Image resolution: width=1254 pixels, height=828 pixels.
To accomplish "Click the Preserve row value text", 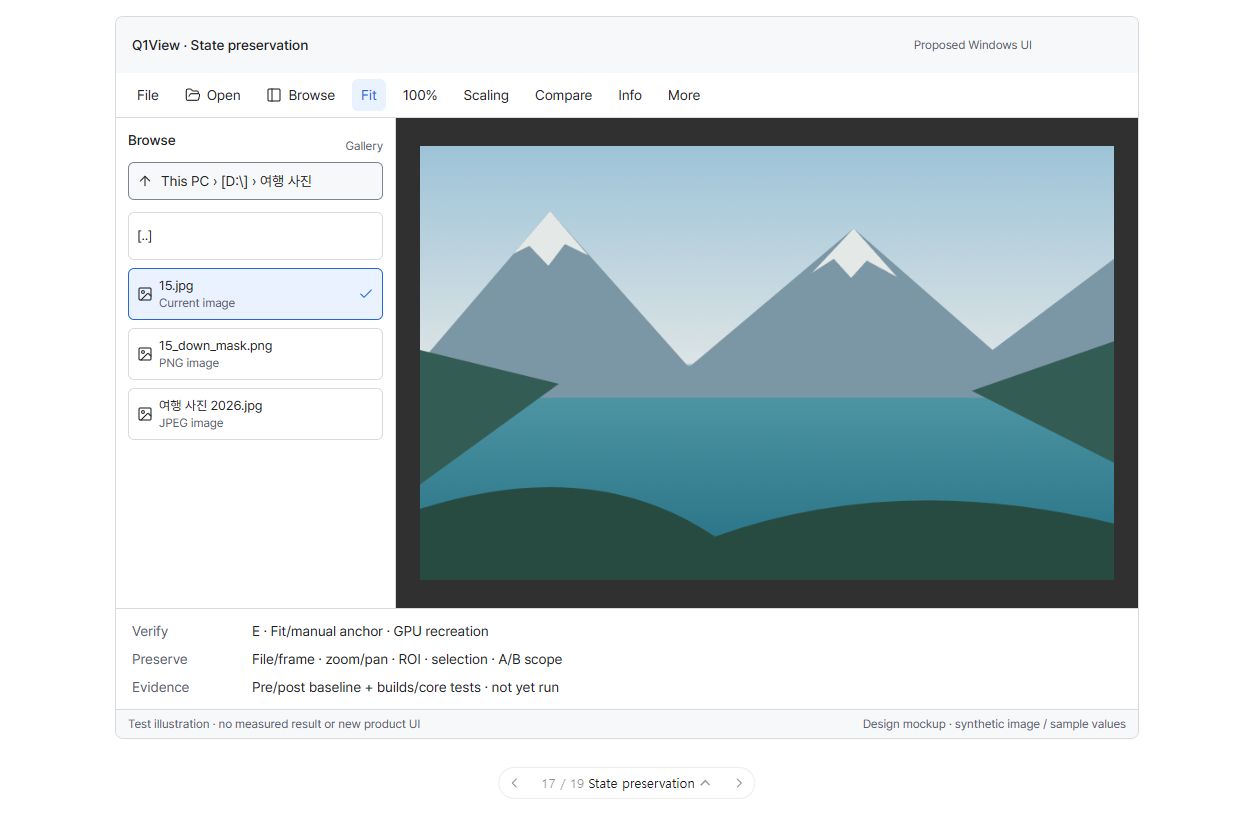I will coord(407,659).
